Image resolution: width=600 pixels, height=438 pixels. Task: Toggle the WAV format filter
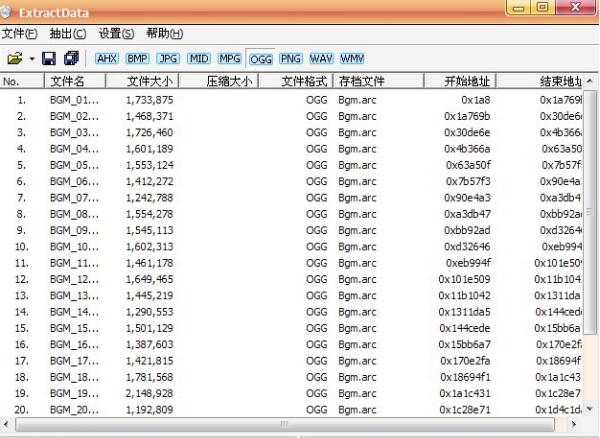(x=321, y=59)
